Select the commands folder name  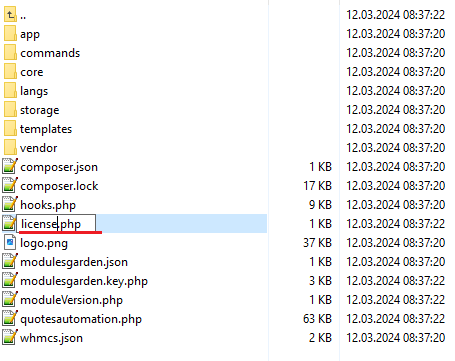click(x=50, y=53)
